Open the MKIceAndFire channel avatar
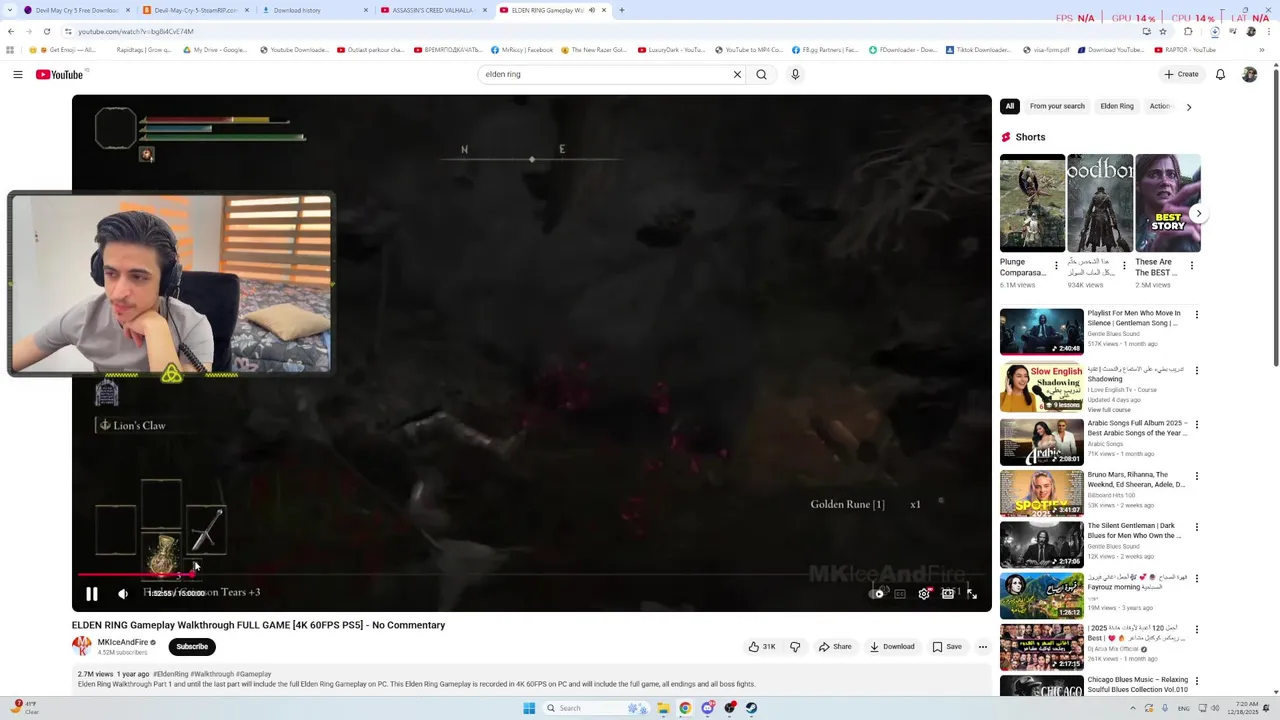Image resolution: width=1280 pixels, height=720 pixels. tap(81, 647)
